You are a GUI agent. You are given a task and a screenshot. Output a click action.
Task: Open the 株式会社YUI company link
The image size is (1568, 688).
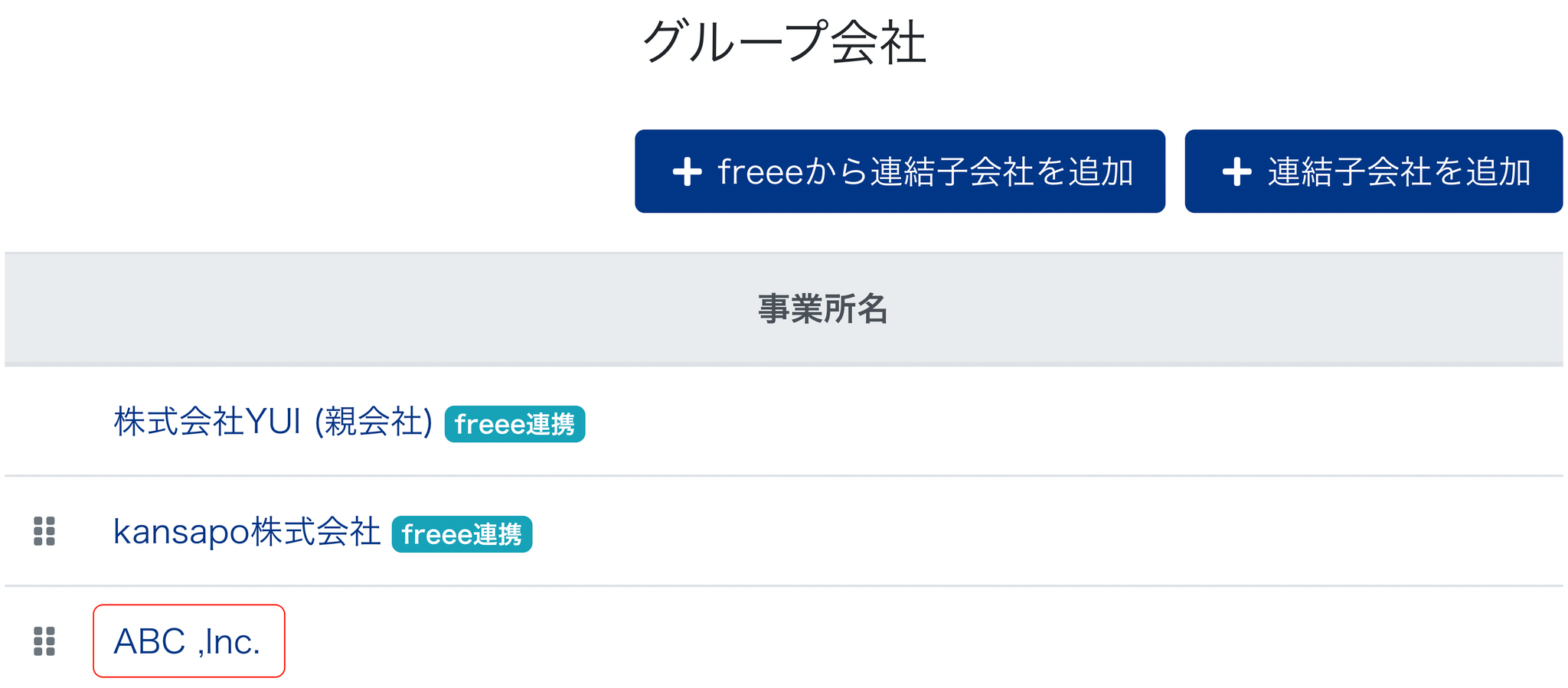207,422
